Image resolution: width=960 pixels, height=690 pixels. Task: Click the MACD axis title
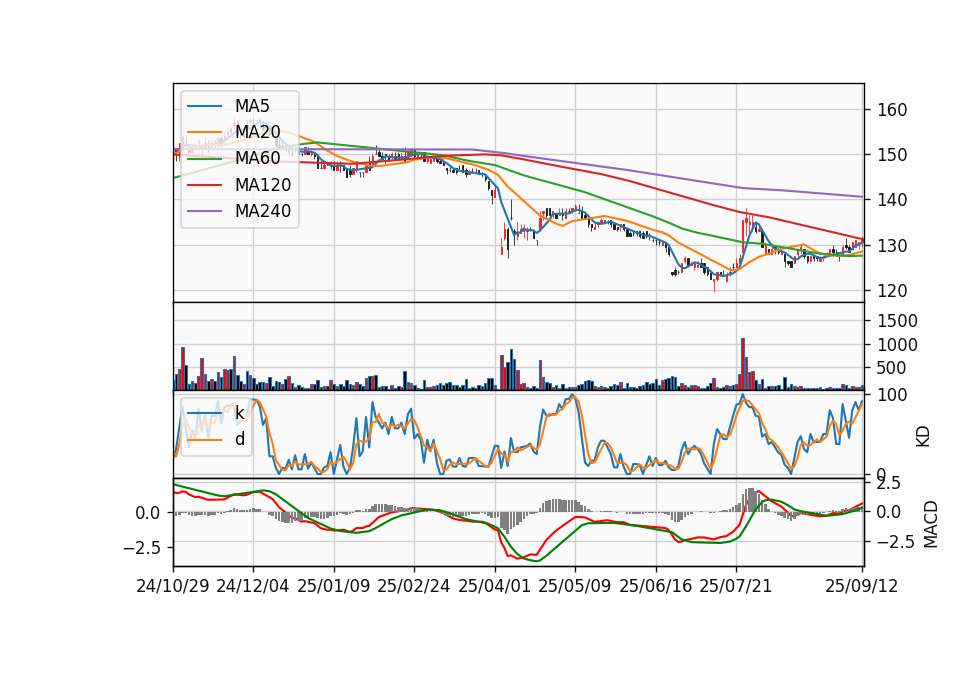point(931,524)
